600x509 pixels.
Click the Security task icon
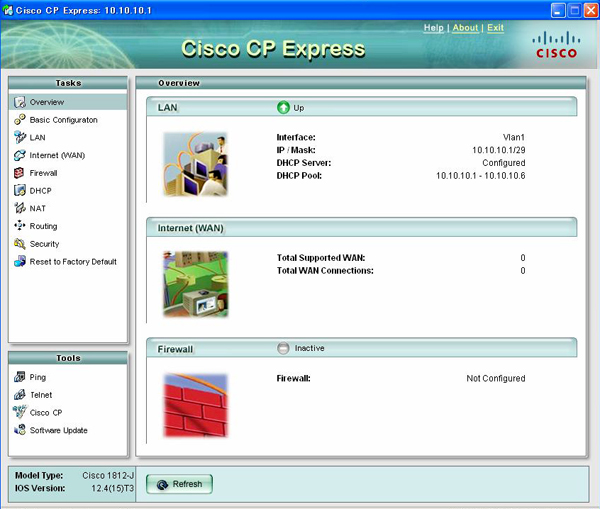20,244
